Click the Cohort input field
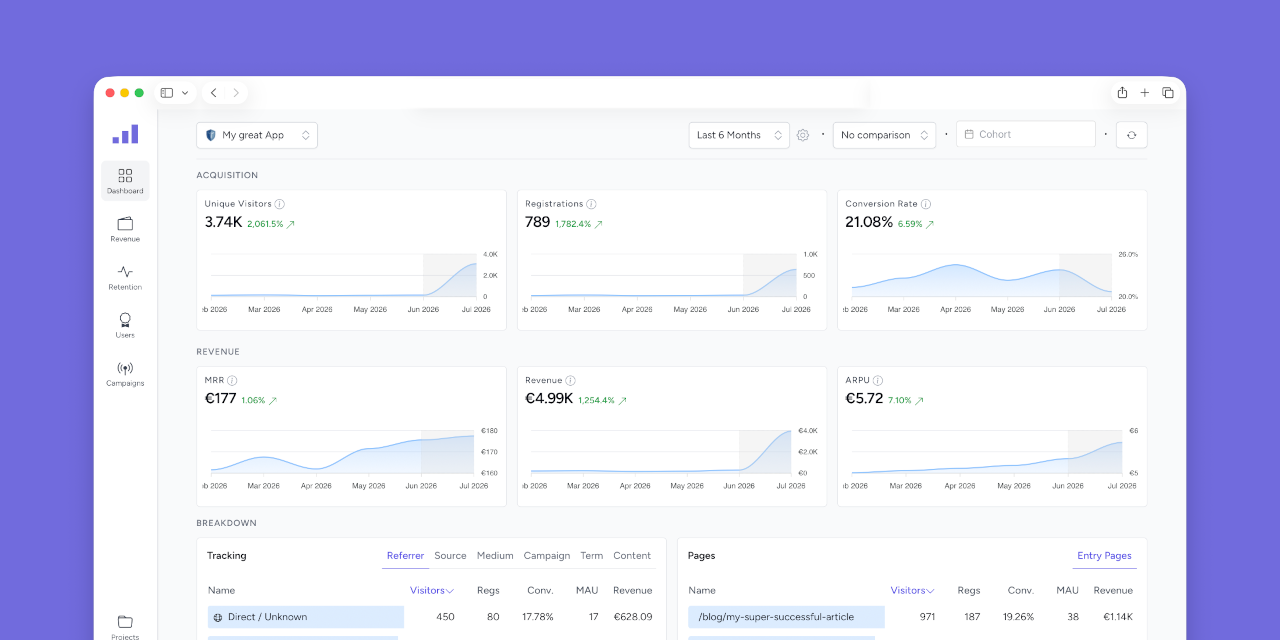 (1026, 134)
